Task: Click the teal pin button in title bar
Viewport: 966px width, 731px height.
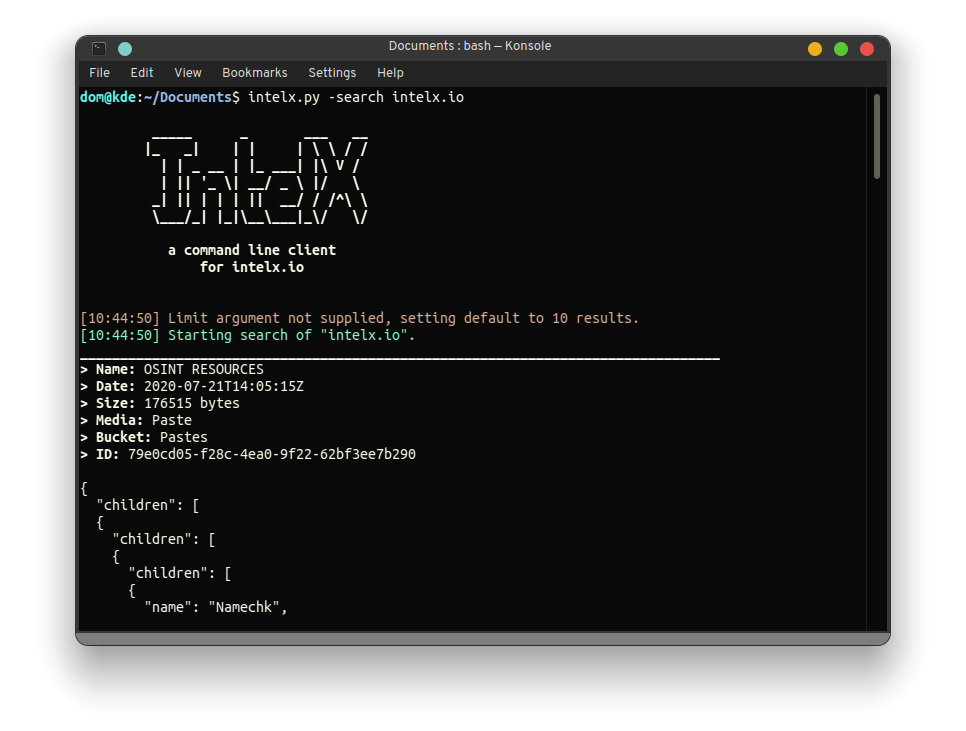Action: pos(125,49)
